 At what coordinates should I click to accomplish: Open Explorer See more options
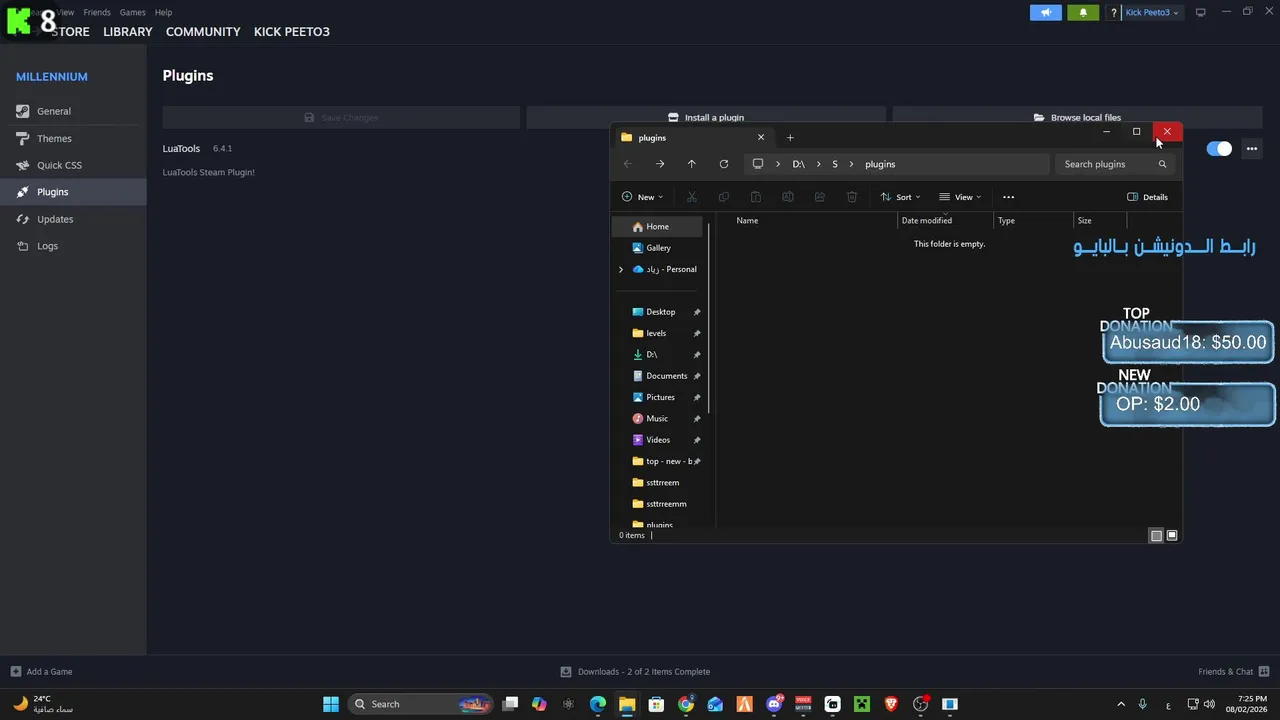(x=1008, y=197)
